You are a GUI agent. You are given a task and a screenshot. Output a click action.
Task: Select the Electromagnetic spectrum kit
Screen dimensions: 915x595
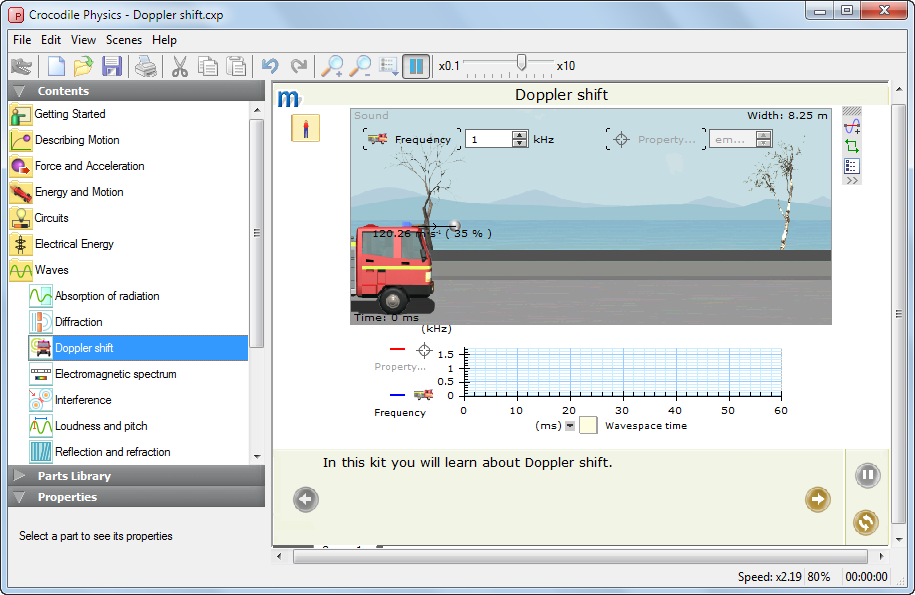point(116,374)
